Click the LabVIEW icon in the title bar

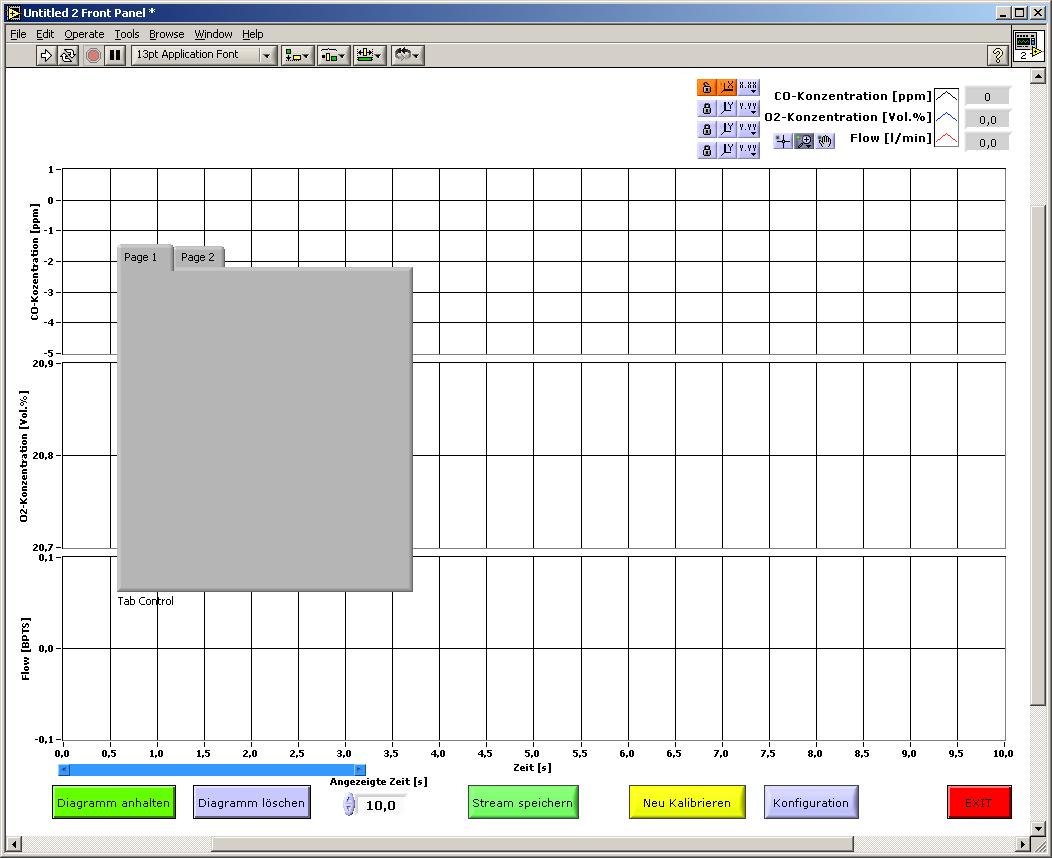pyautogui.click(x=12, y=12)
